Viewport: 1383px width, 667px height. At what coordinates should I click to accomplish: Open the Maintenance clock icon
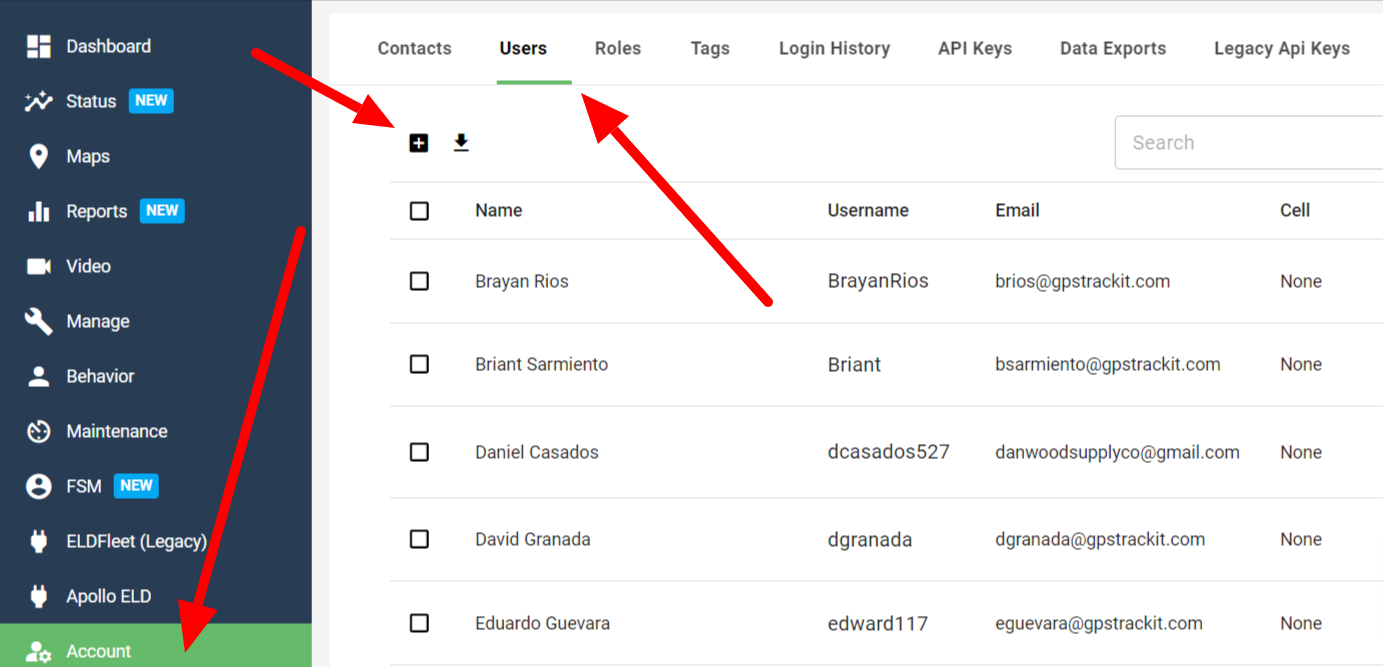pos(38,431)
